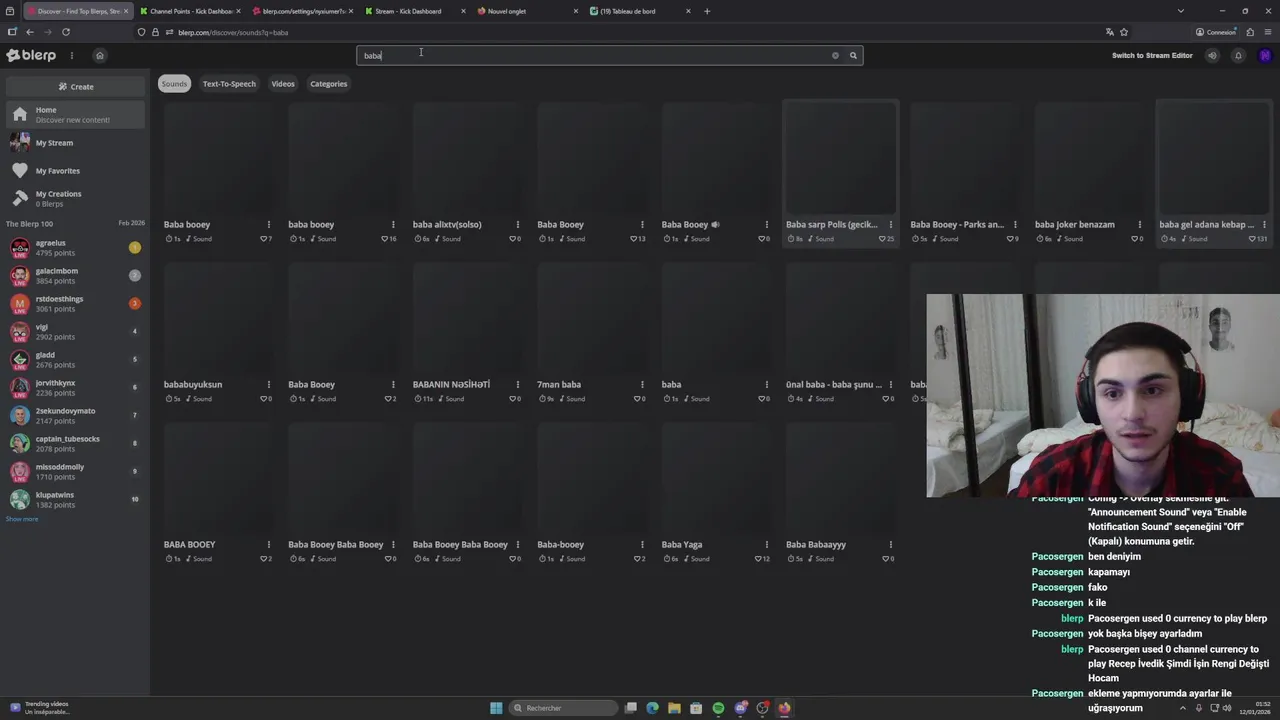
Task: Click the Create button
Action: 76,86
